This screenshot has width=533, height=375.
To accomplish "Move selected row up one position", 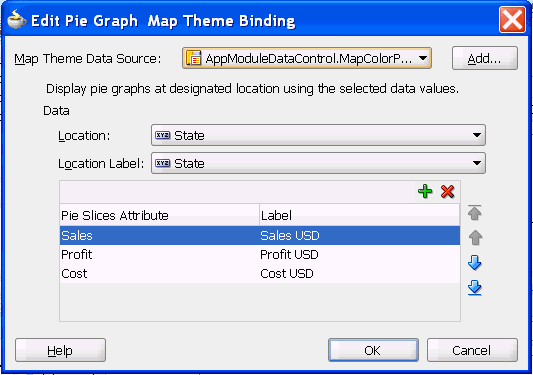I will coord(475,238).
